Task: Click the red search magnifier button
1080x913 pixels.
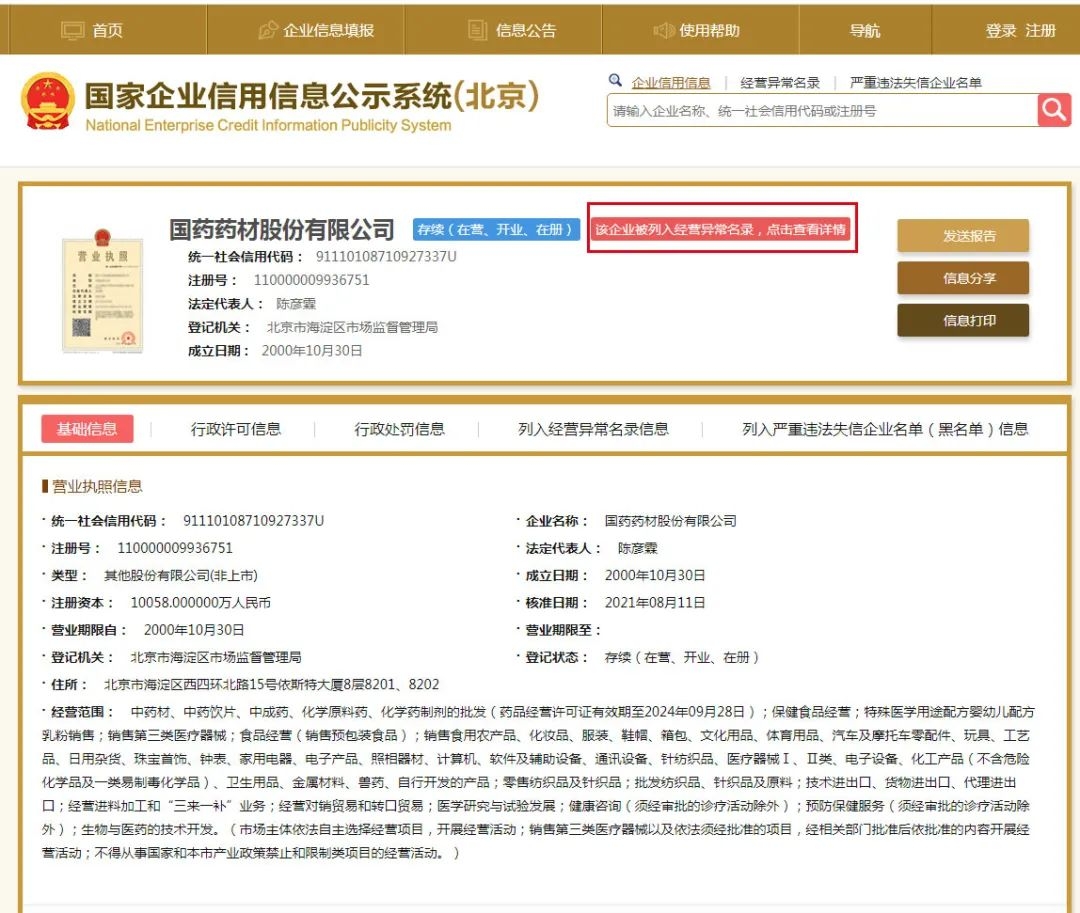Action: [x=1054, y=110]
